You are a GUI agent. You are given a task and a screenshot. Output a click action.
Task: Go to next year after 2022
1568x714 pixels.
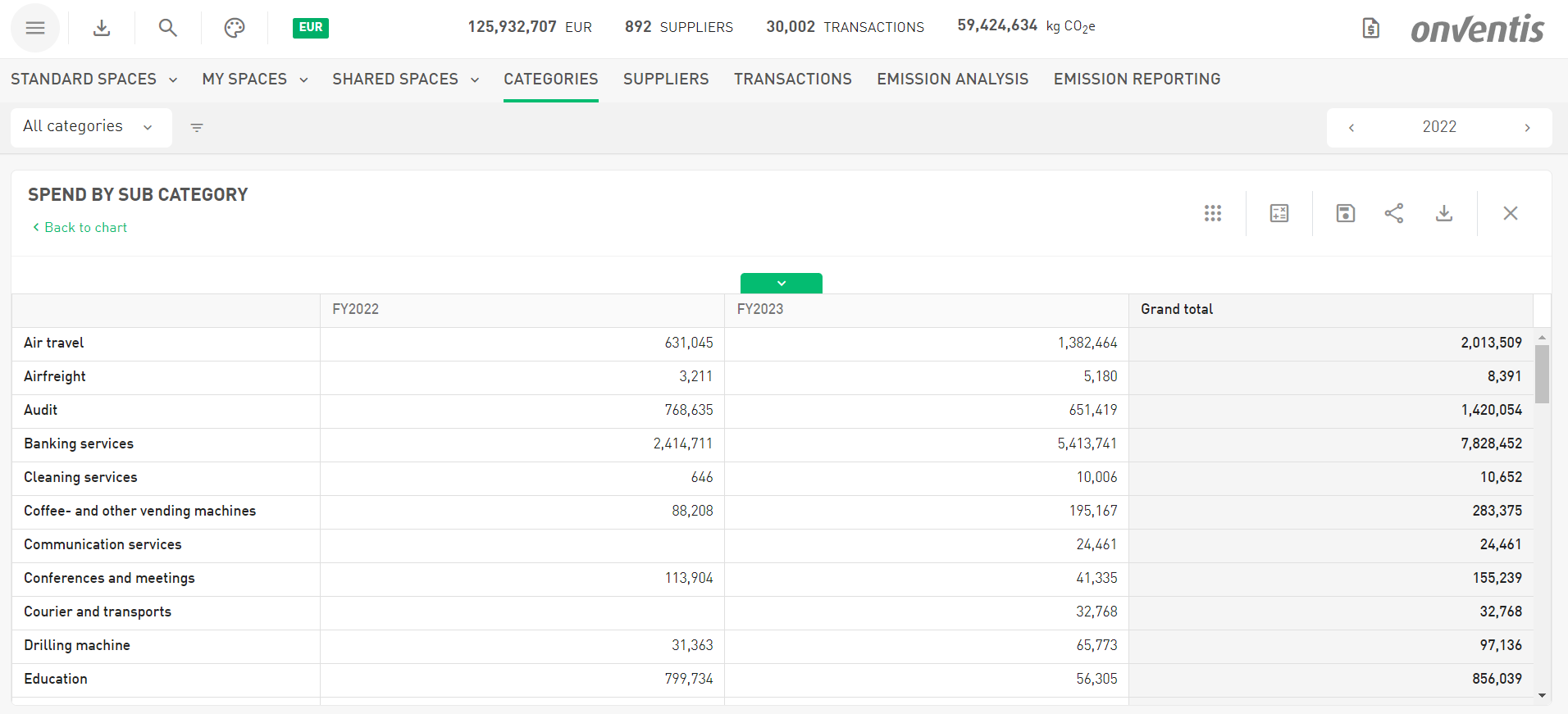point(1527,128)
